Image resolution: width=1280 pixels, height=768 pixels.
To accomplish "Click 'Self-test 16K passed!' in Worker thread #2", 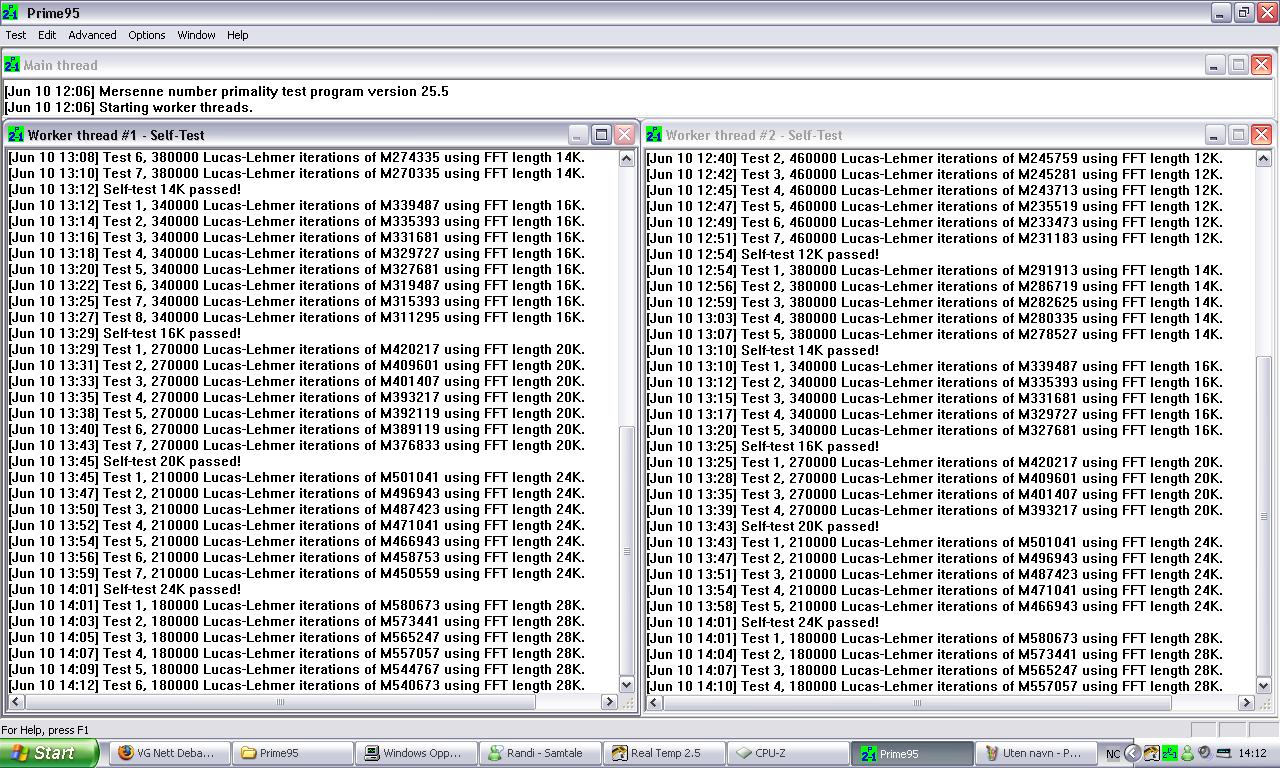I will click(x=763, y=446).
